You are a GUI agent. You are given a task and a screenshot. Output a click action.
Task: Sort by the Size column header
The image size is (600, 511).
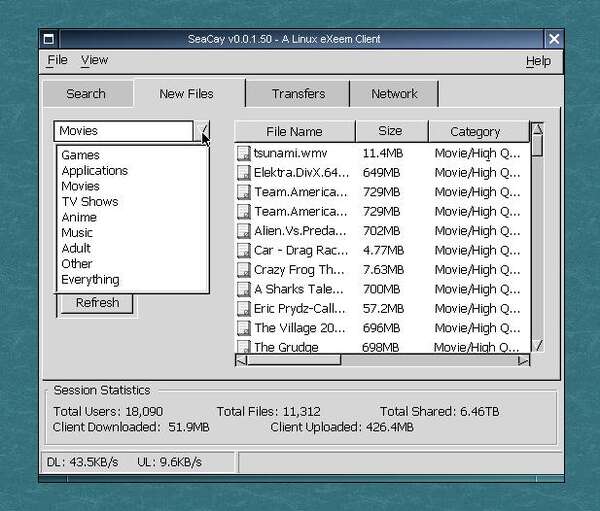coord(391,131)
